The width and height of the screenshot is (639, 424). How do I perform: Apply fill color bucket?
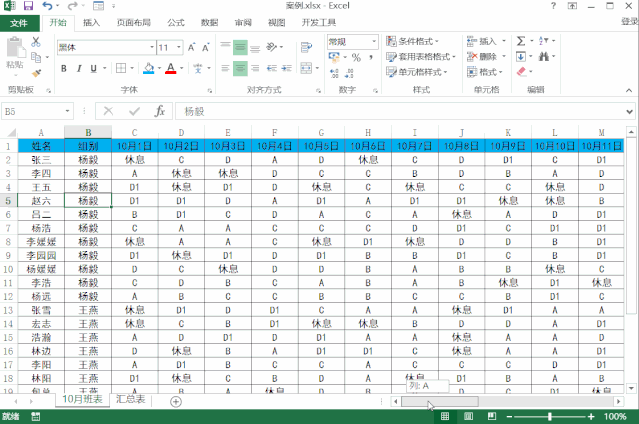coord(149,68)
